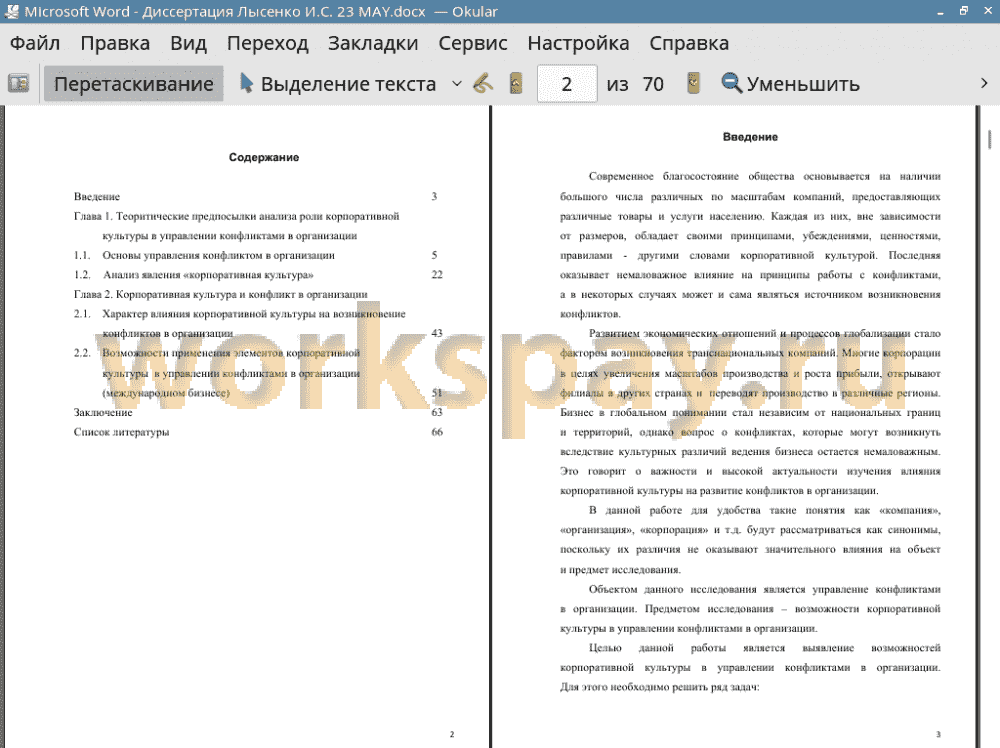This screenshot has width=1000, height=748.
Task: Click the total page count 70
Action: point(653,84)
